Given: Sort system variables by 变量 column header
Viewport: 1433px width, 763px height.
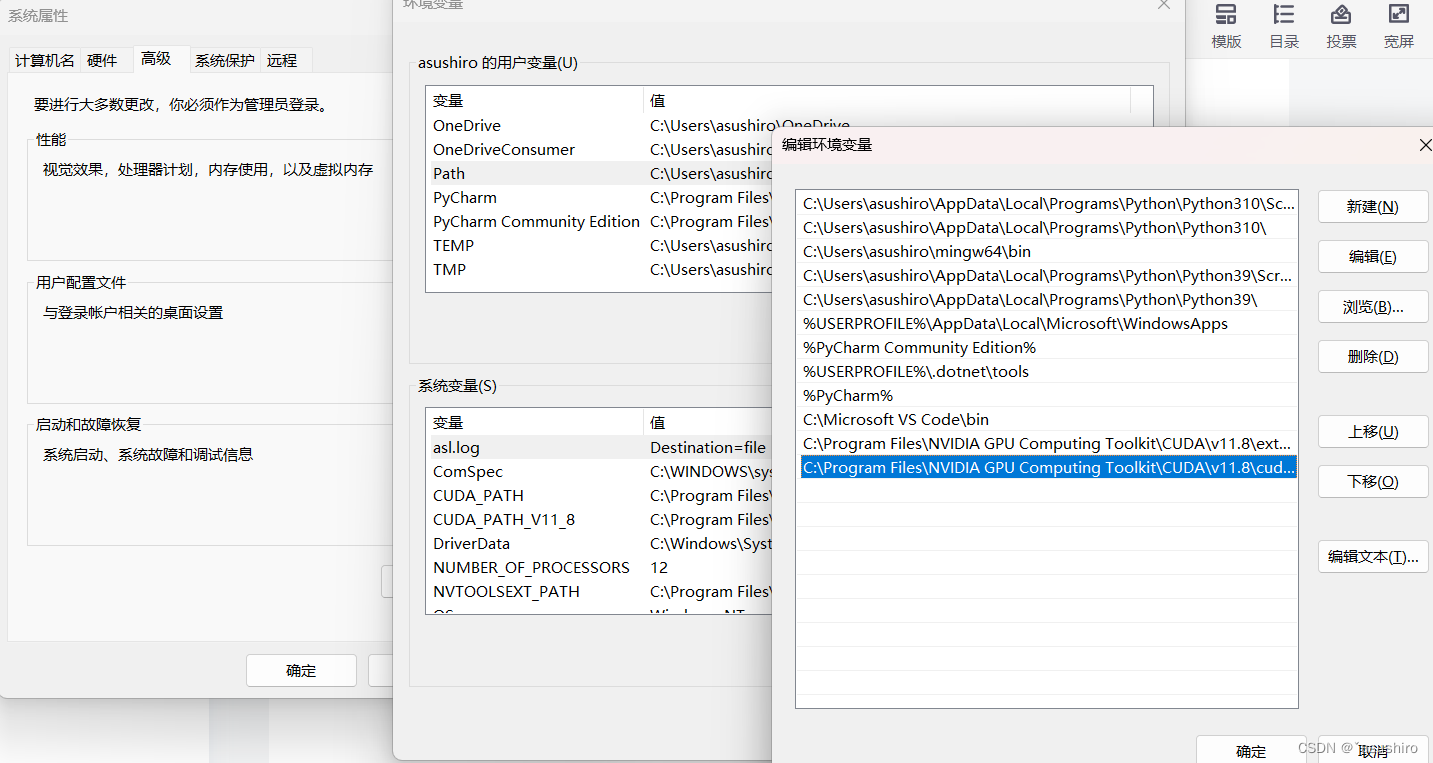Looking at the screenshot, I should point(535,423).
